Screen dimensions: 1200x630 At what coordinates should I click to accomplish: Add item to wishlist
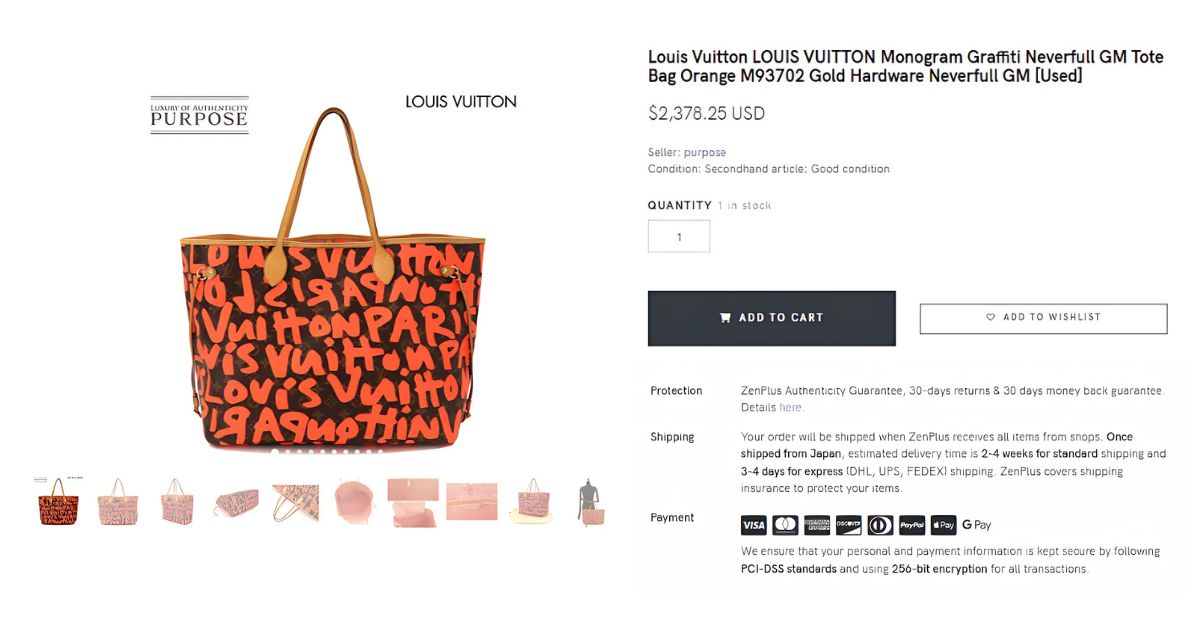(x=1043, y=318)
